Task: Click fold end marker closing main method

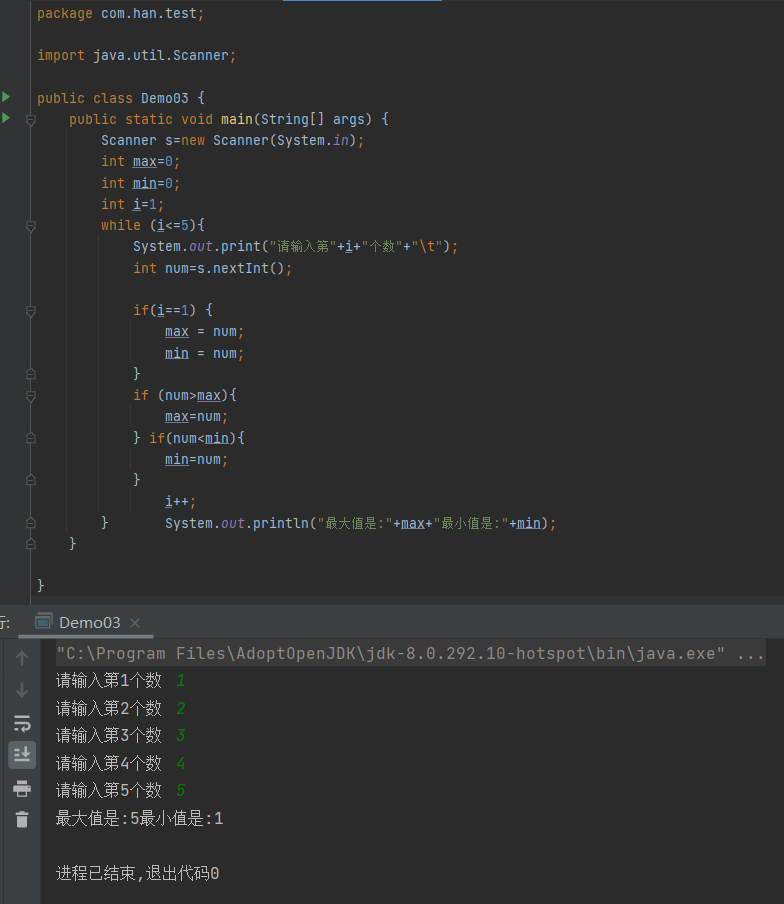Action: [31, 544]
